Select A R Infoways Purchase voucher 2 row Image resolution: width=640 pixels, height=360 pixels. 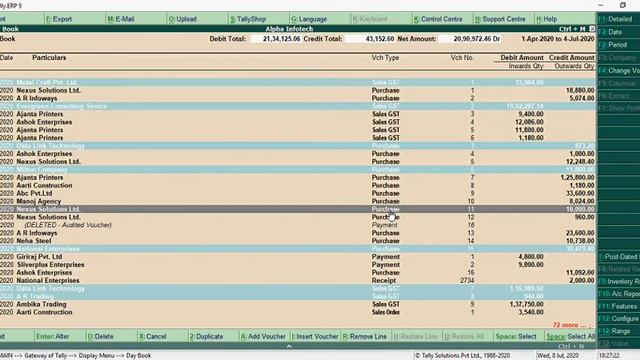(298, 98)
